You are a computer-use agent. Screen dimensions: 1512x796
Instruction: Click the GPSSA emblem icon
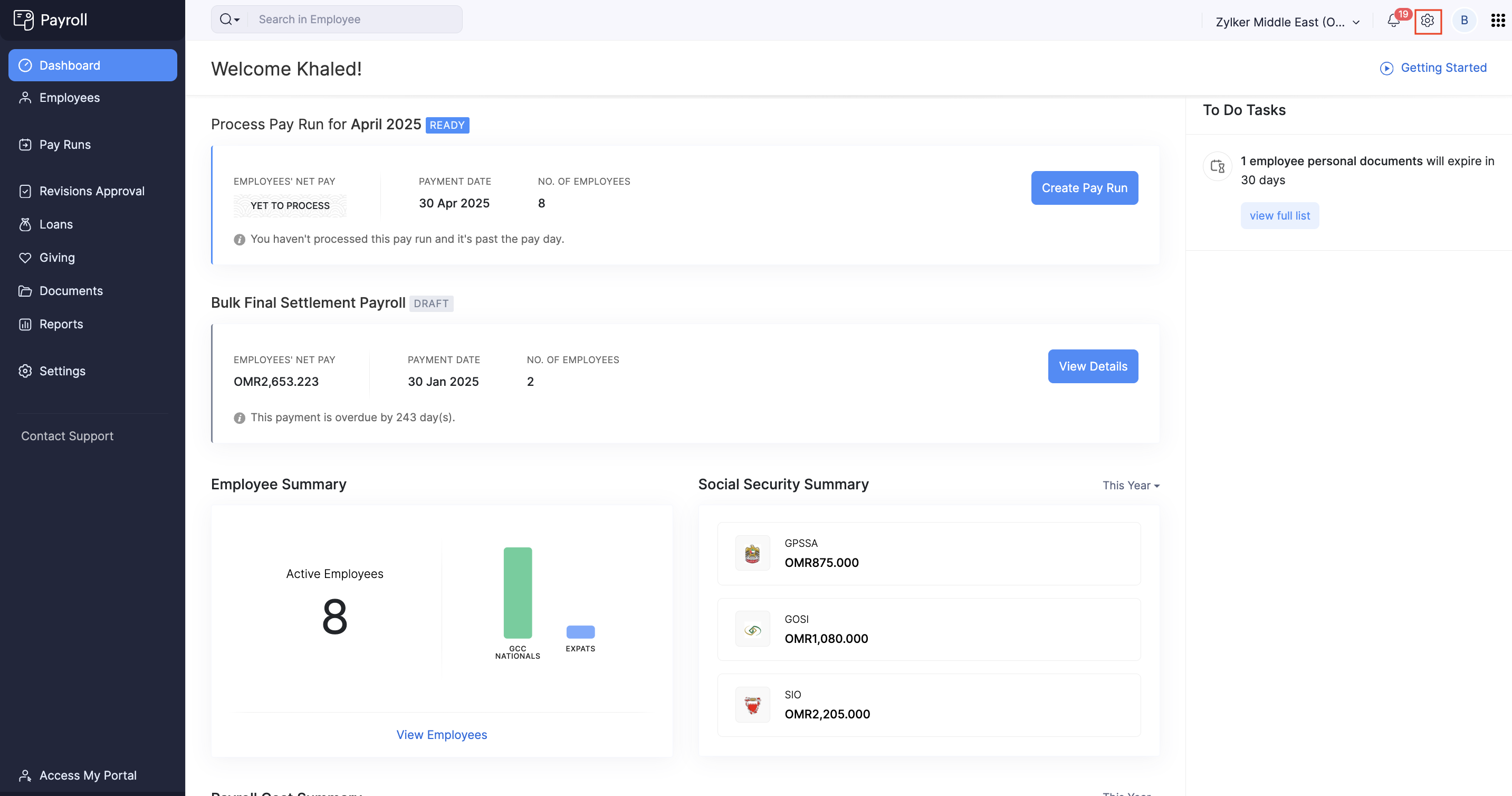752,553
